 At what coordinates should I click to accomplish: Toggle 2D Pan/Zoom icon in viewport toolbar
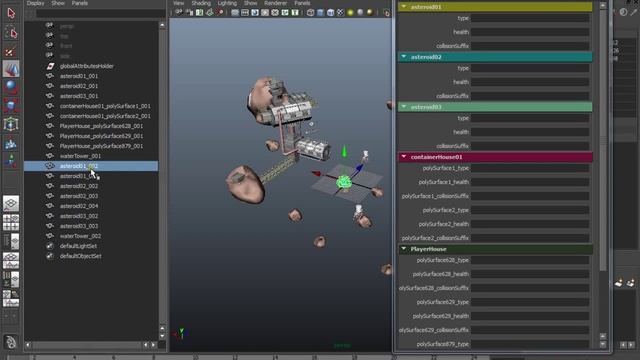pyautogui.click(x=220, y=13)
